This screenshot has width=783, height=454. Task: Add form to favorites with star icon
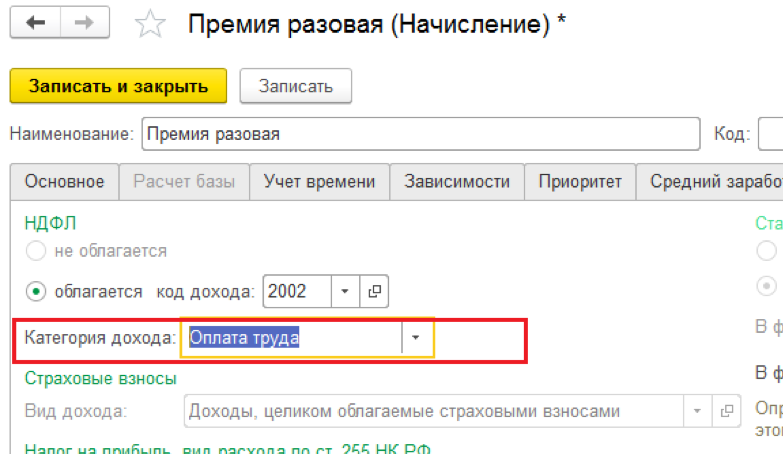tap(151, 25)
